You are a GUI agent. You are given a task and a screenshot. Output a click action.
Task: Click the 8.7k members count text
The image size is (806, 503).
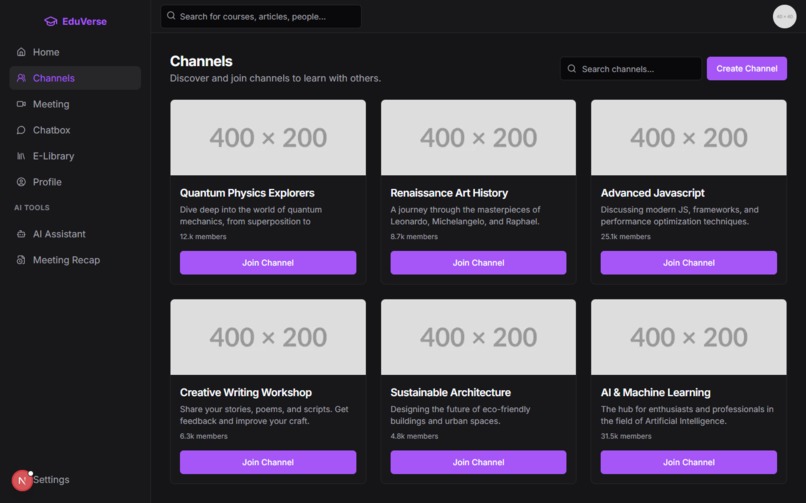click(x=414, y=236)
